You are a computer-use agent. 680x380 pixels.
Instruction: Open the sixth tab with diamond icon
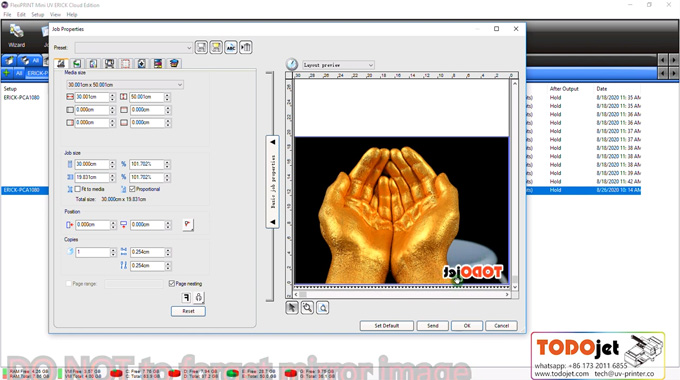tap(141, 63)
